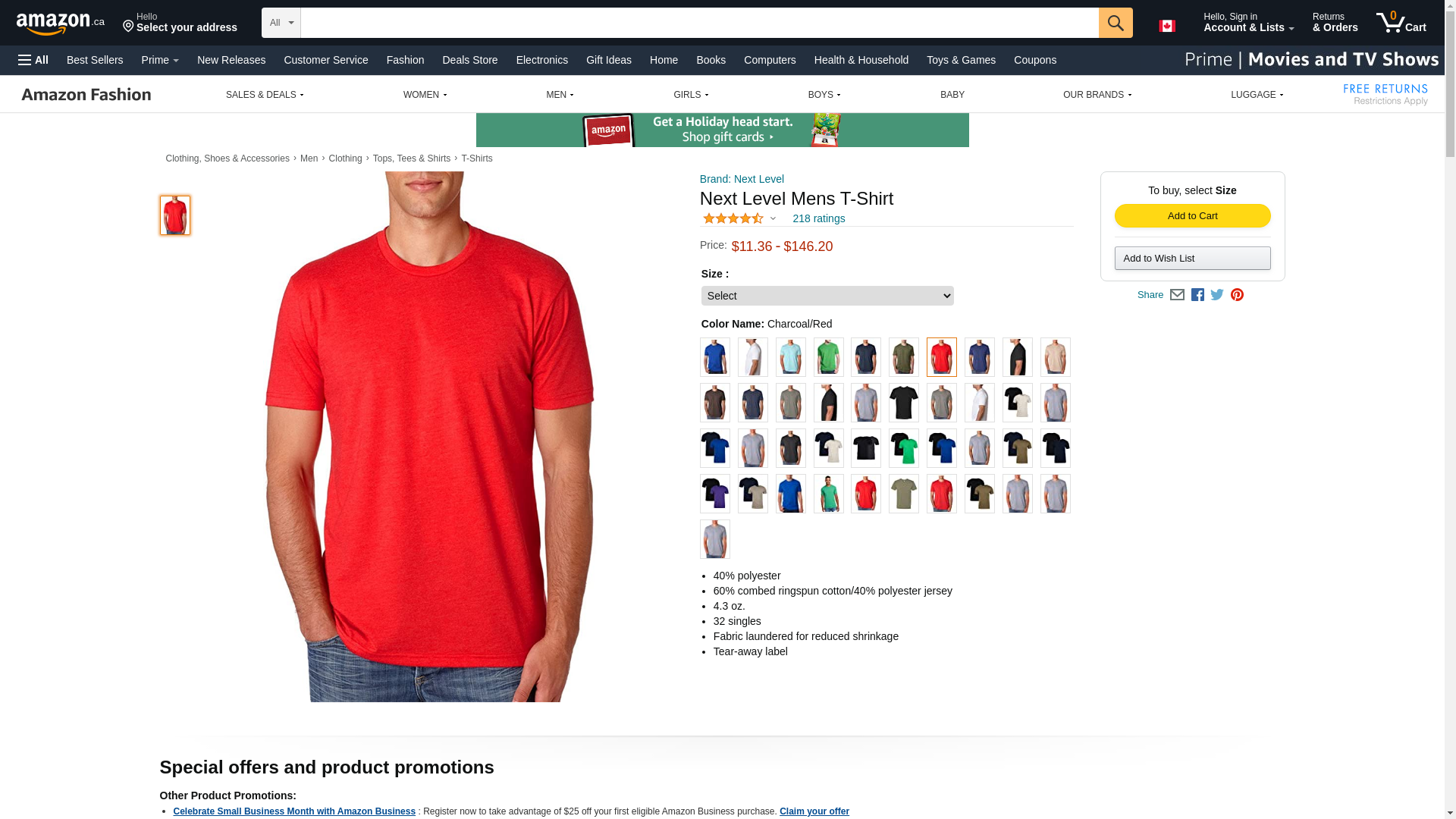Share product on Pinterest icon
1456x819 pixels.
click(x=1237, y=295)
